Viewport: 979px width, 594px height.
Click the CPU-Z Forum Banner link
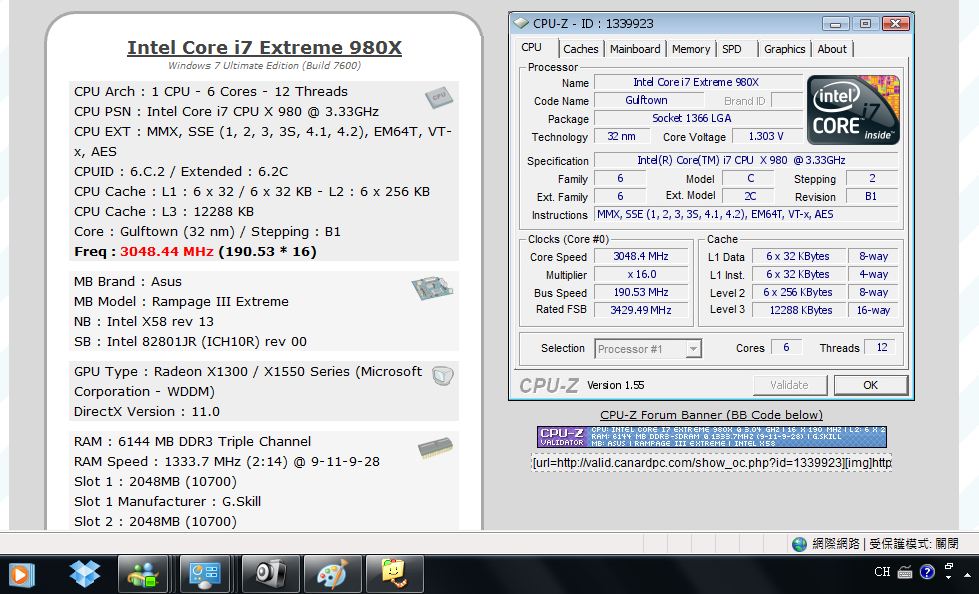711,415
